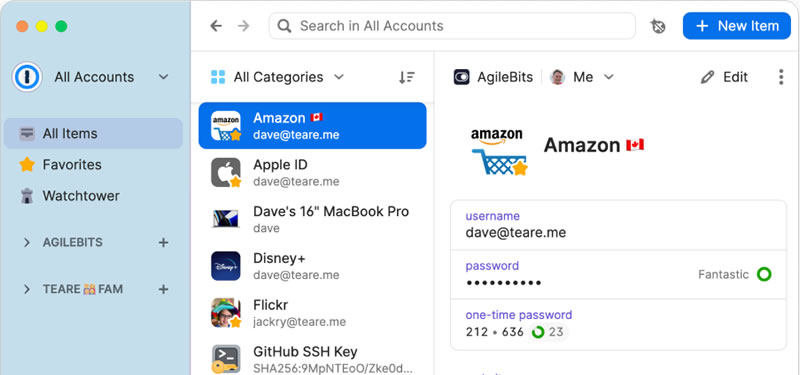Click the Amazon title in the detail pane
Viewport: 800px width, 375px height.
[582, 145]
